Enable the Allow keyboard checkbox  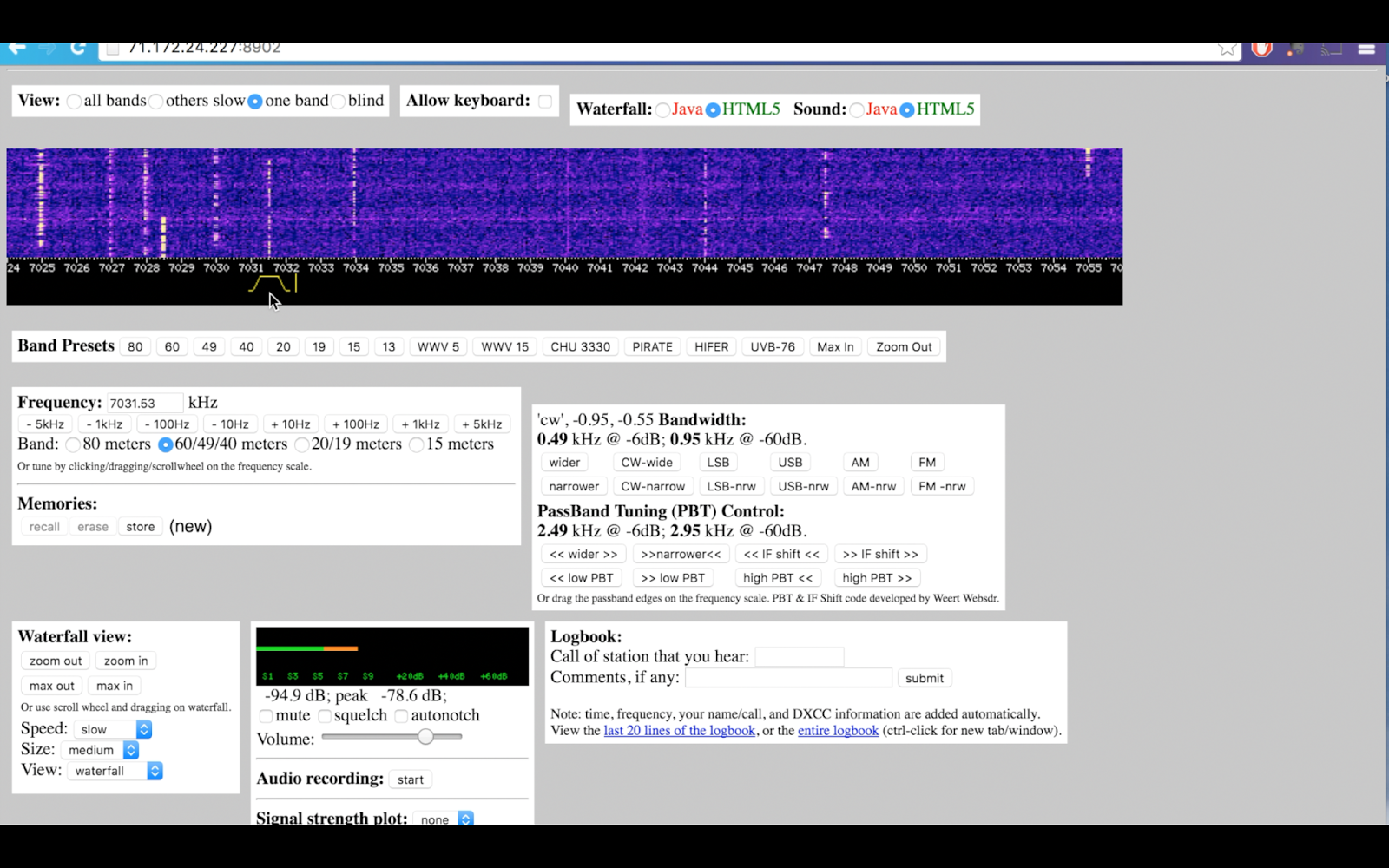click(x=545, y=102)
